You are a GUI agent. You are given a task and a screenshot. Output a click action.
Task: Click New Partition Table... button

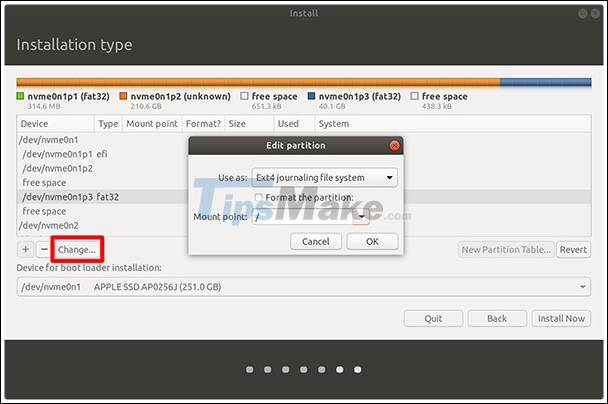506,250
